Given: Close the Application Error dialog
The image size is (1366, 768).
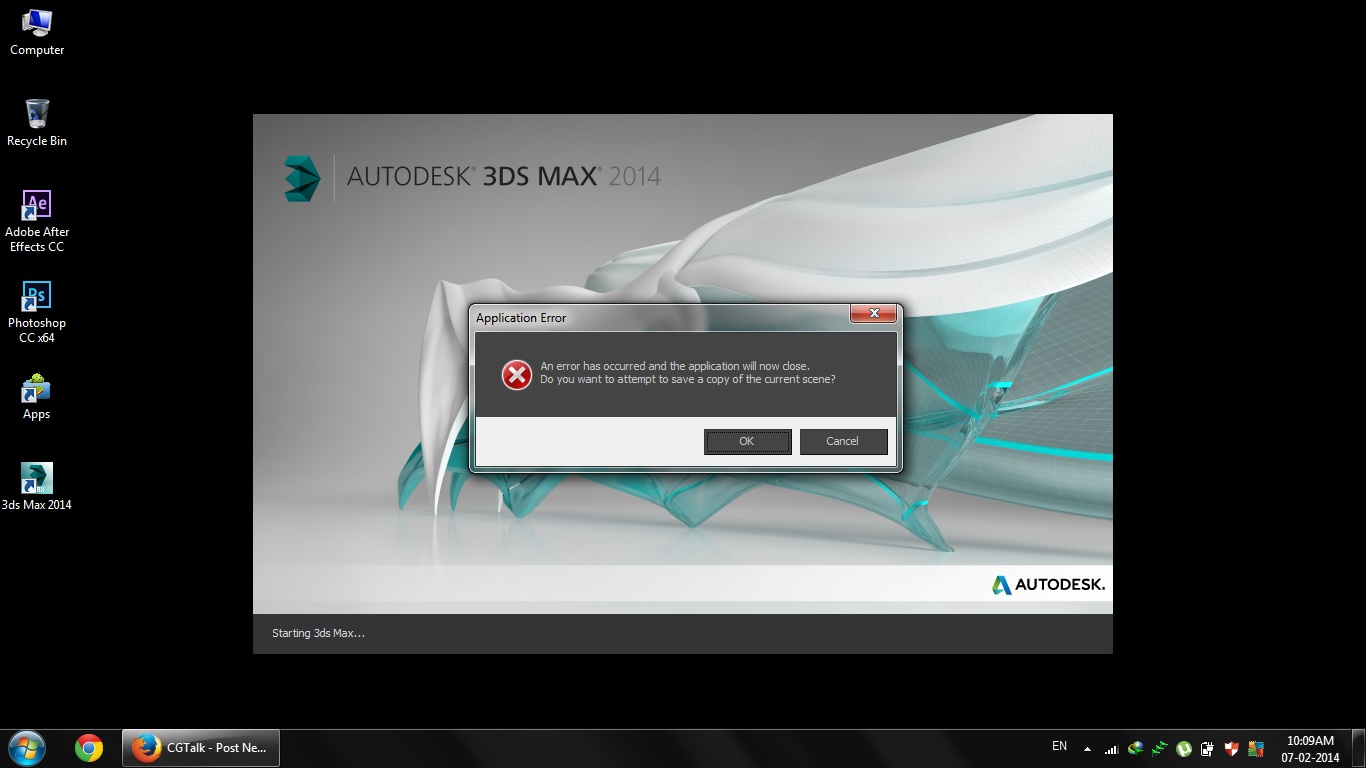Looking at the screenshot, I should coord(873,314).
